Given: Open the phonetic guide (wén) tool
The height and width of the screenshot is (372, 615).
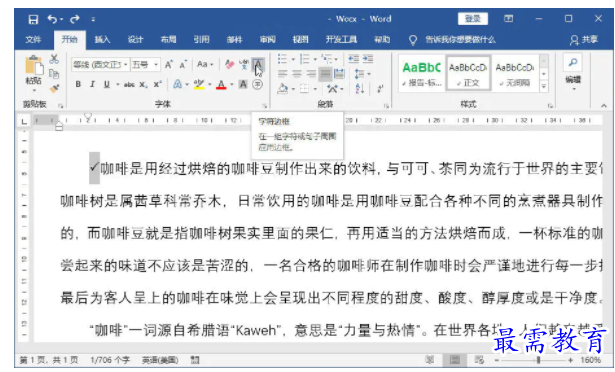Looking at the screenshot, I should pos(244,64).
